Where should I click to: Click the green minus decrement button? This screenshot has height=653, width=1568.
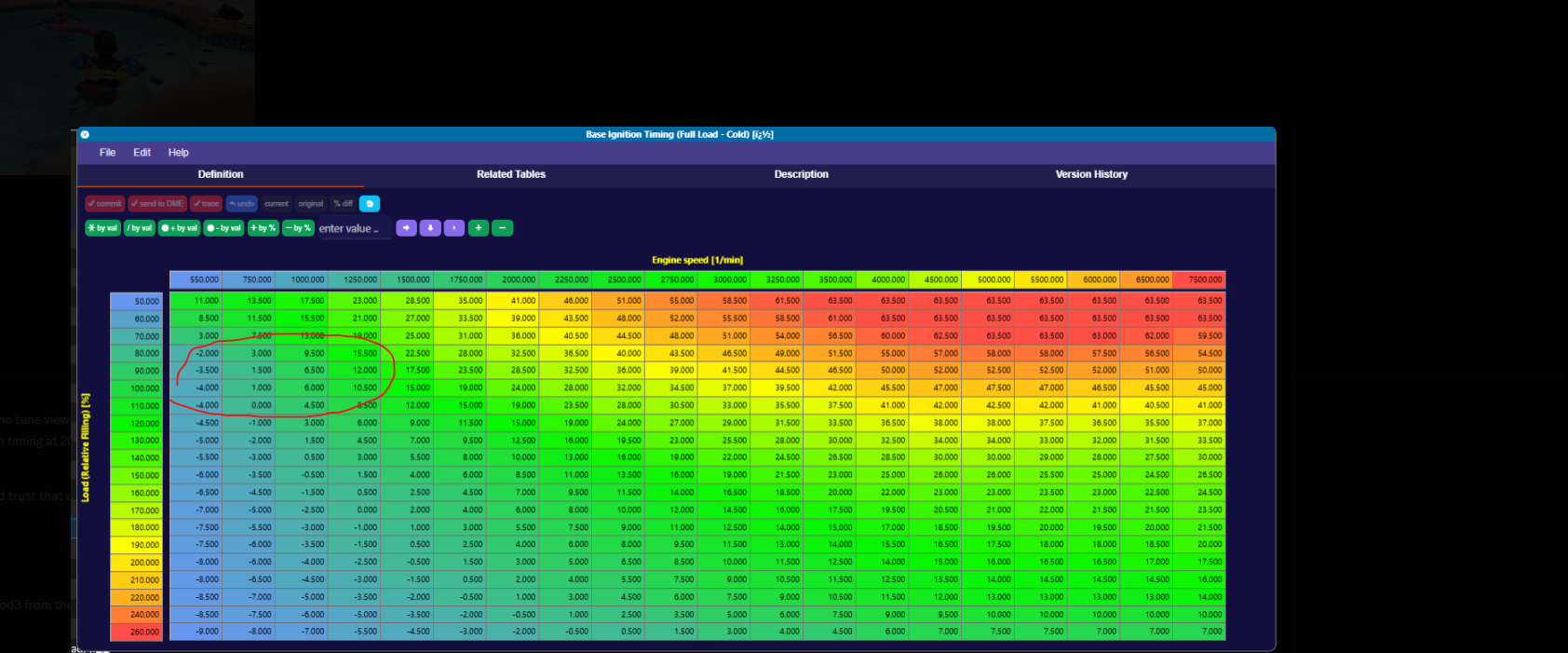[503, 228]
